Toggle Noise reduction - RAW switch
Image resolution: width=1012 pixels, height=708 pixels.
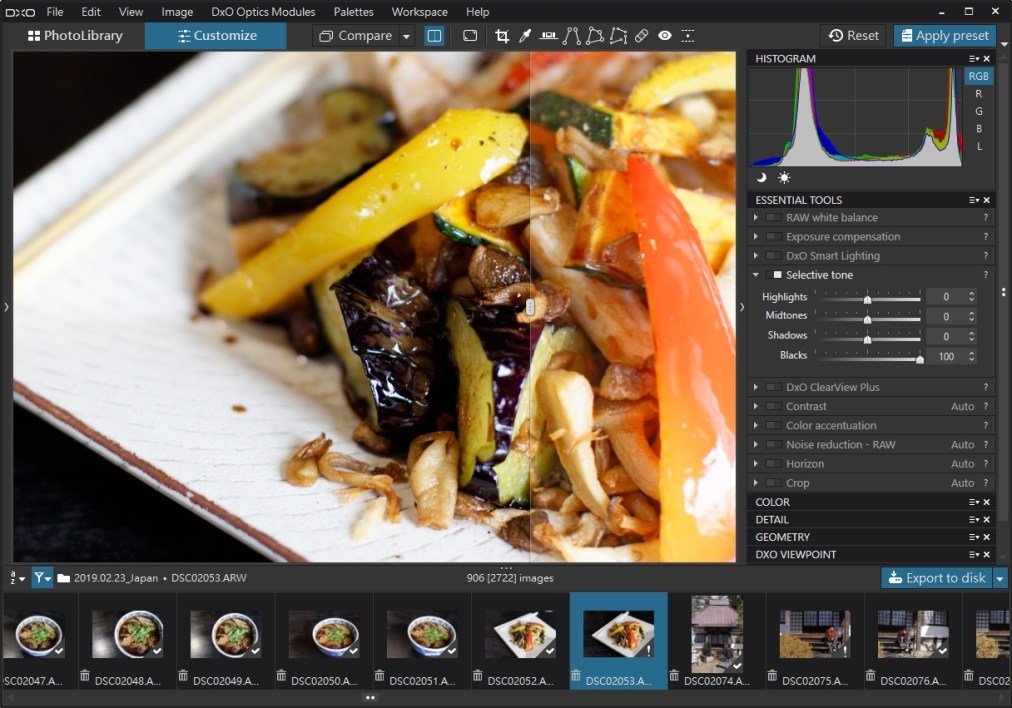(774, 445)
